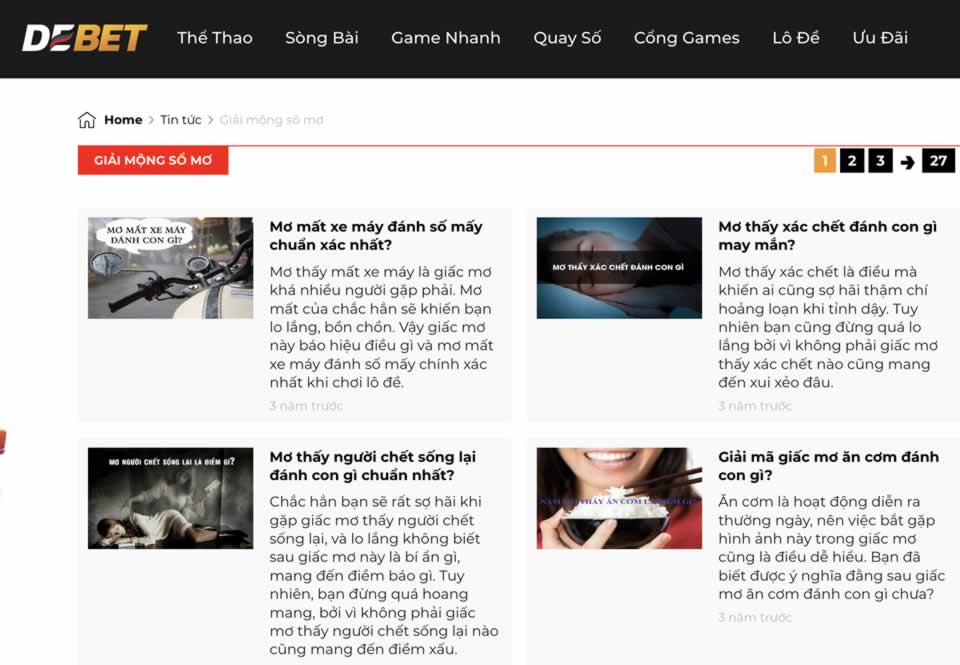This screenshot has height=665, width=960.
Task: Open the Lô Đề page
Action: [x=795, y=38]
